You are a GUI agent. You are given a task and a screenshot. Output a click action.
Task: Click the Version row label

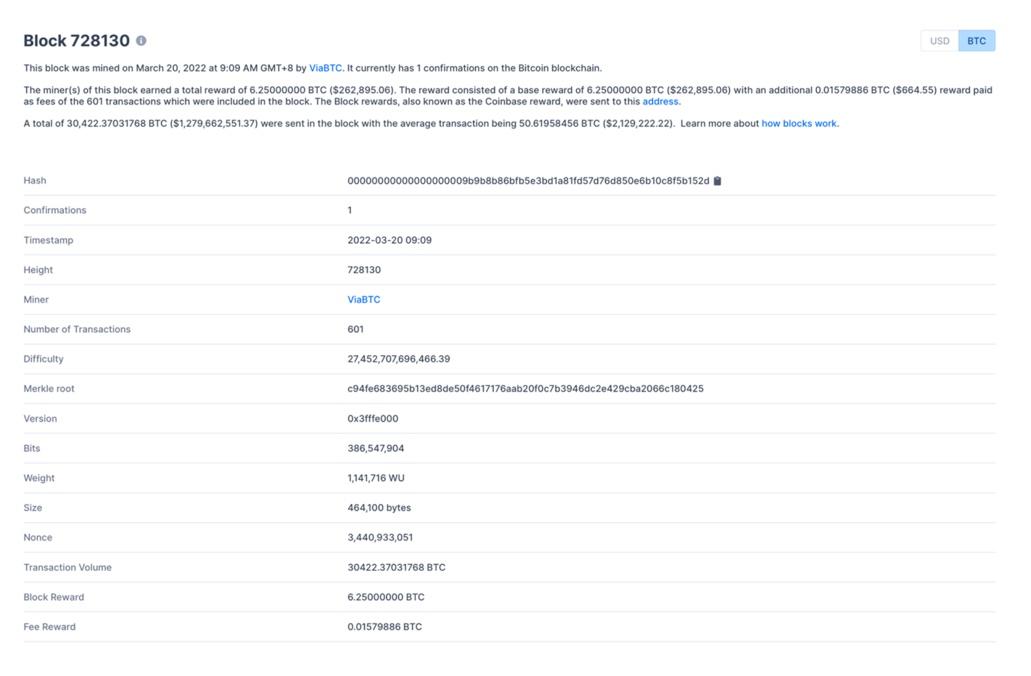[x=40, y=418]
